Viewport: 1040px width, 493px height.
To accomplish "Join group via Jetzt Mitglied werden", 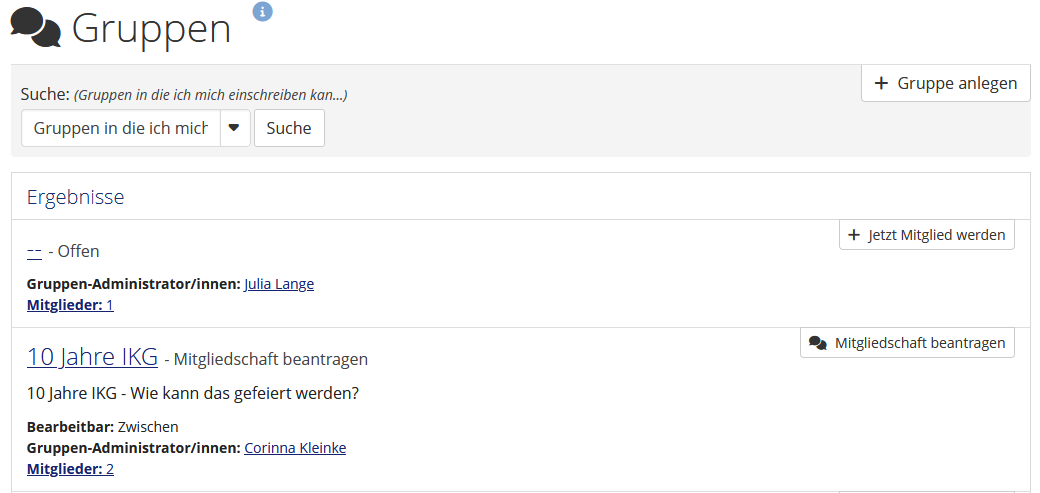I will click(x=927, y=235).
